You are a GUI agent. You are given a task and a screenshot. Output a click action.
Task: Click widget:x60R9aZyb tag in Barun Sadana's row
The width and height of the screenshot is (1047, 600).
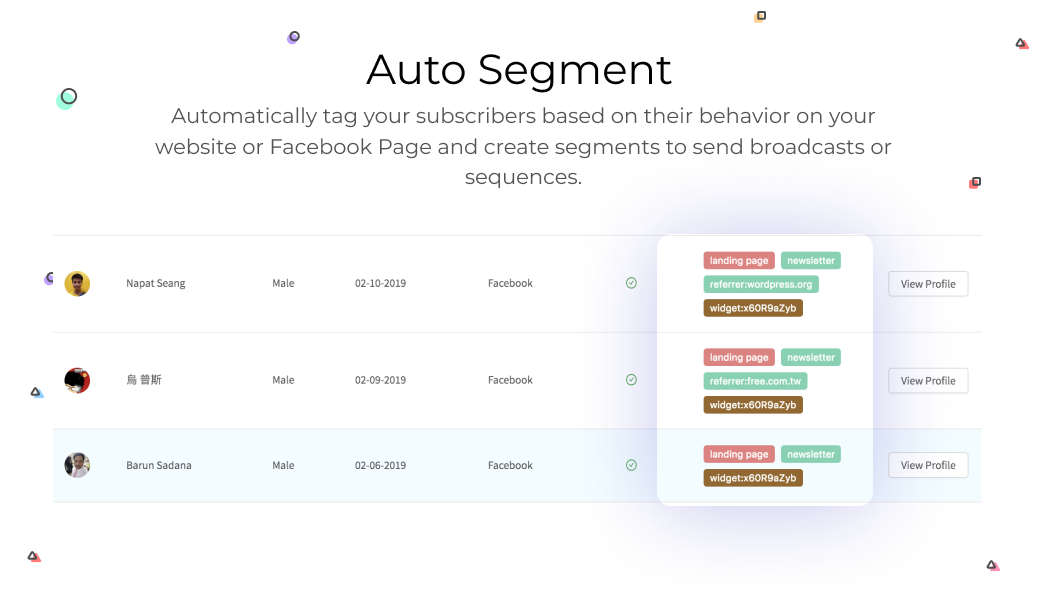753,478
